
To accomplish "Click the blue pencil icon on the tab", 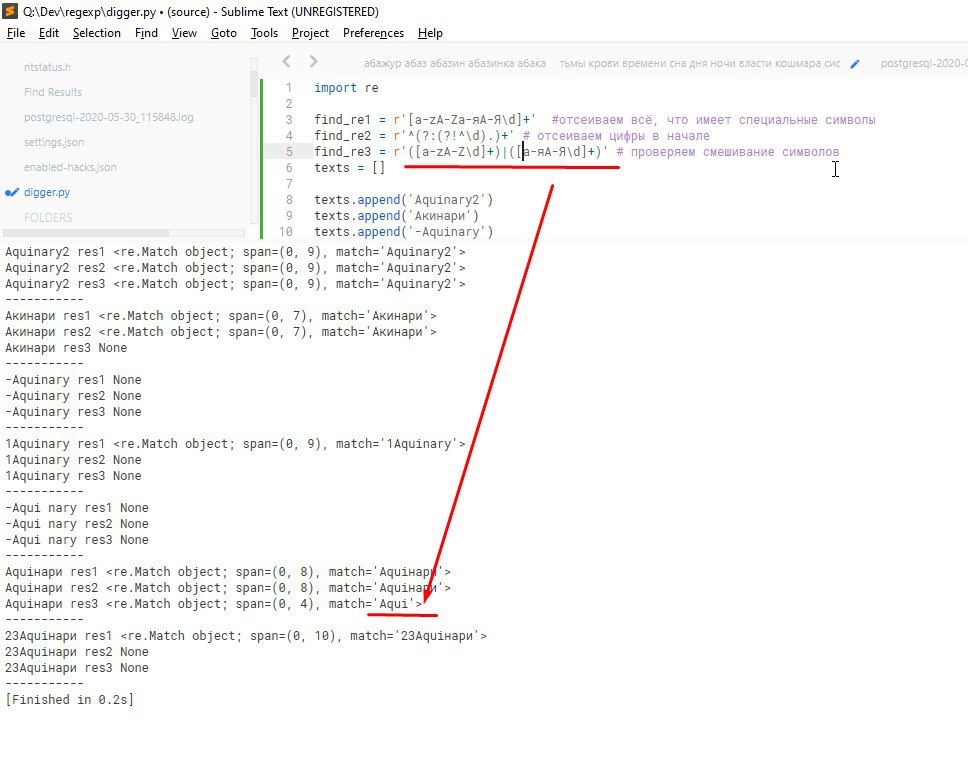I will click(x=855, y=64).
